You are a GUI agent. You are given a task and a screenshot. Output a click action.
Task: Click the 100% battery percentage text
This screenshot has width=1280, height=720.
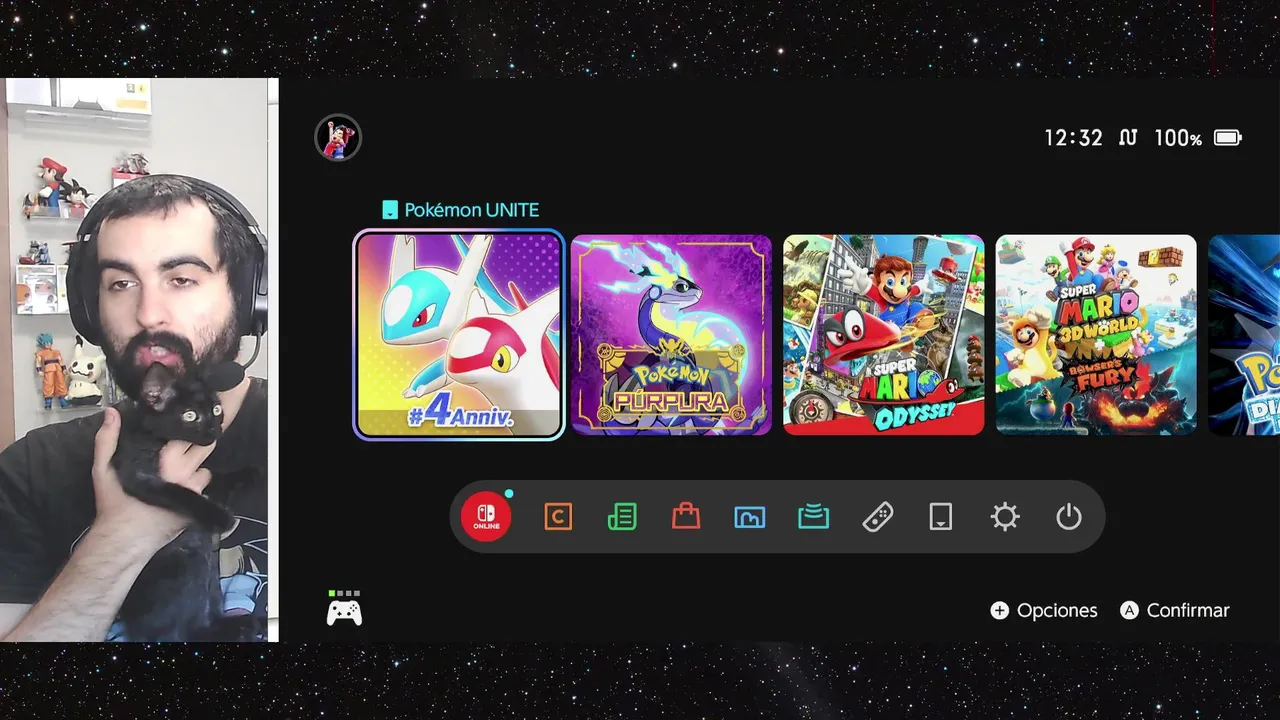pos(1178,138)
